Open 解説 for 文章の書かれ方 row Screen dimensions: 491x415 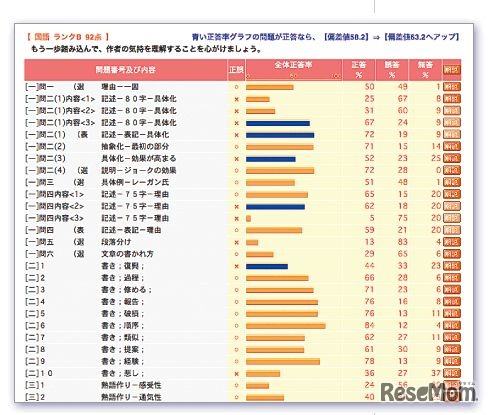click(x=452, y=254)
